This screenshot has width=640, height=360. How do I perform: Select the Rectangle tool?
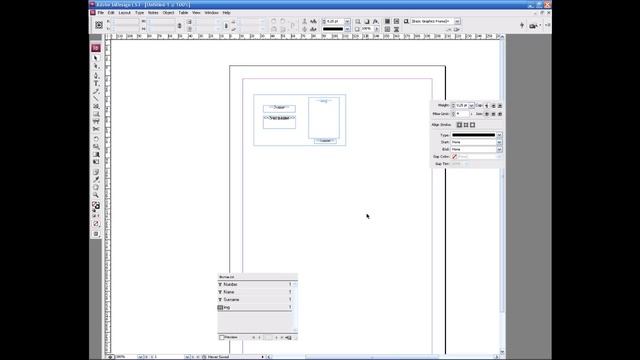96,114
